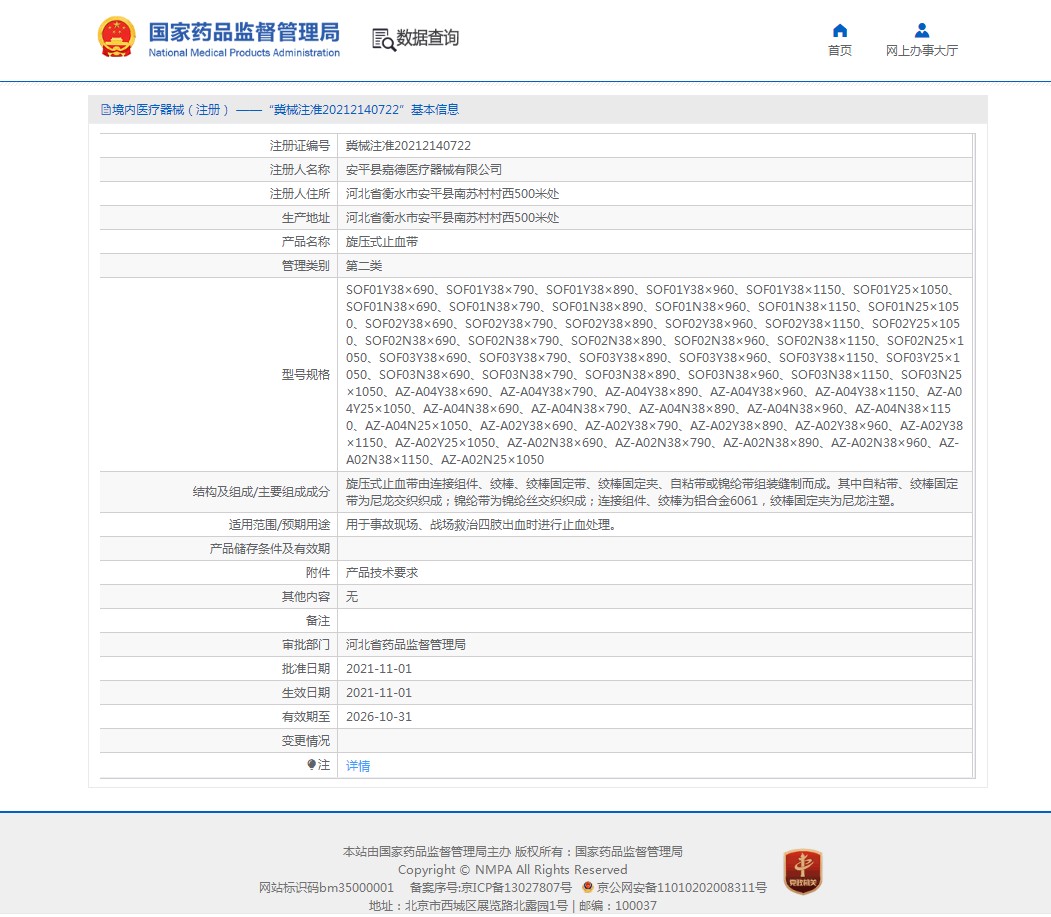Select expiry date 2026-10-31

(379, 717)
